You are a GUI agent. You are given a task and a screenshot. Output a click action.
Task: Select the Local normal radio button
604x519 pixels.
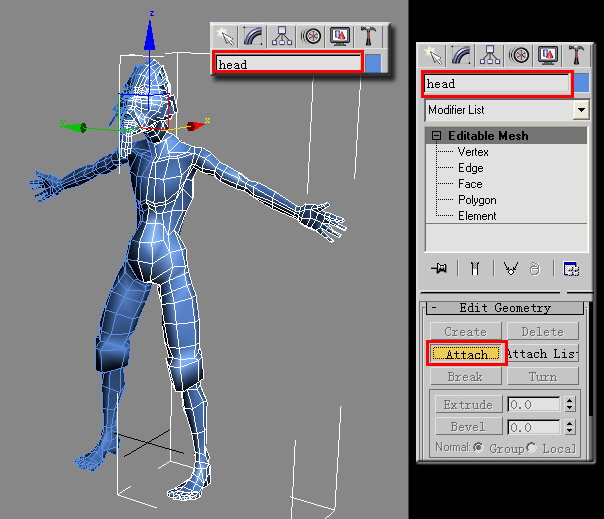pyautogui.click(x=532, y=448)
